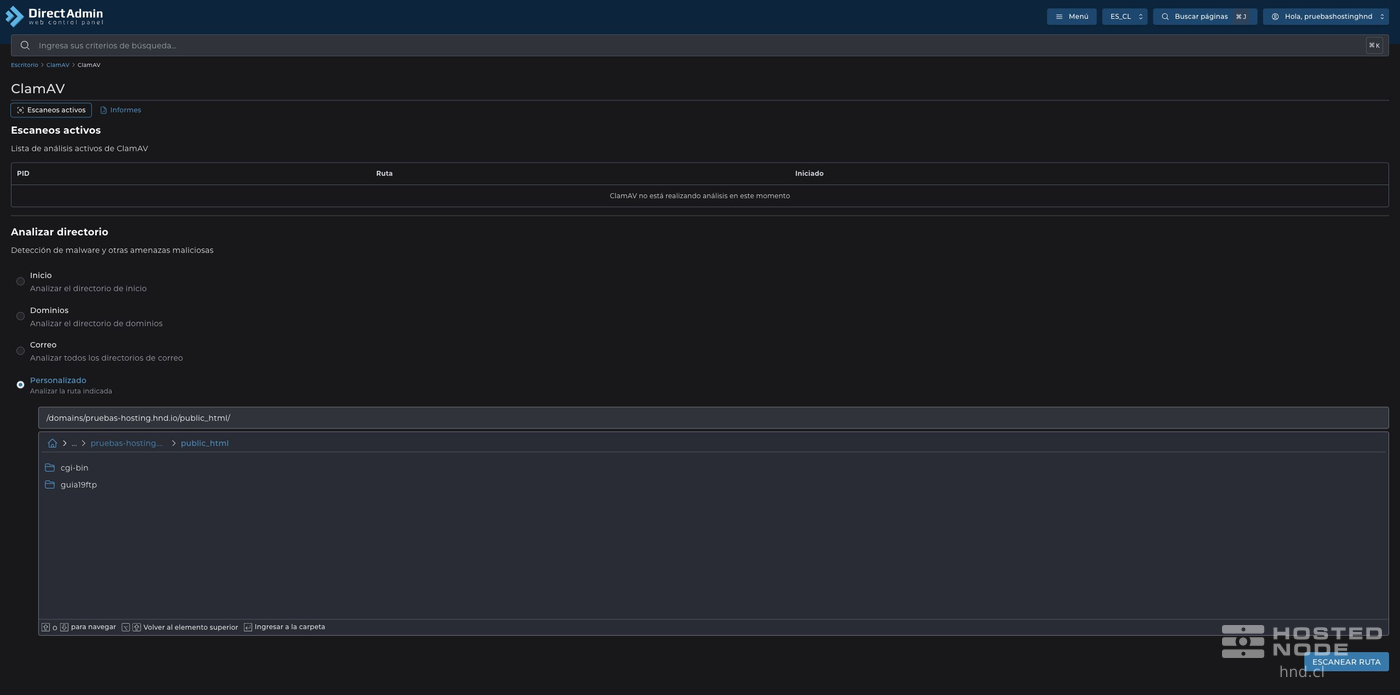
Task: Click the DirectAdmin logo
Action: 54,16
